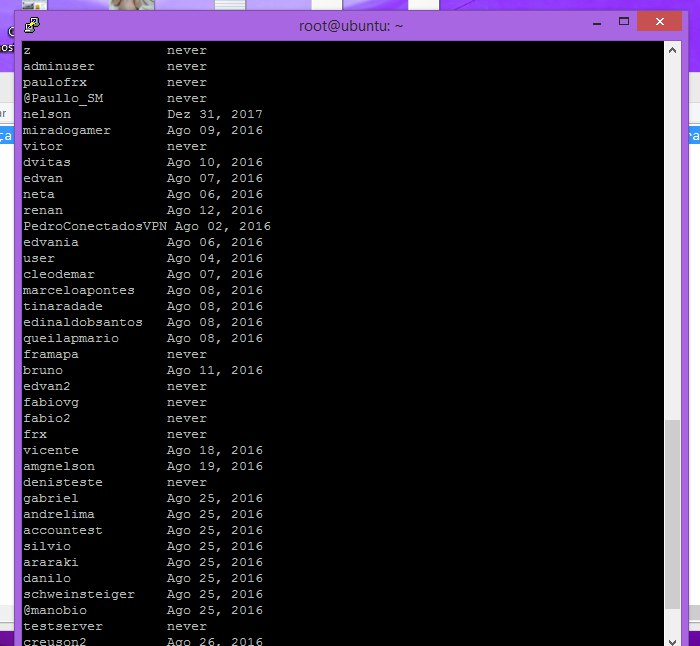Click the username queilapmario
The height and width of the screenshot is (646, 700).
pyautogui.click(x=71, y=338)
